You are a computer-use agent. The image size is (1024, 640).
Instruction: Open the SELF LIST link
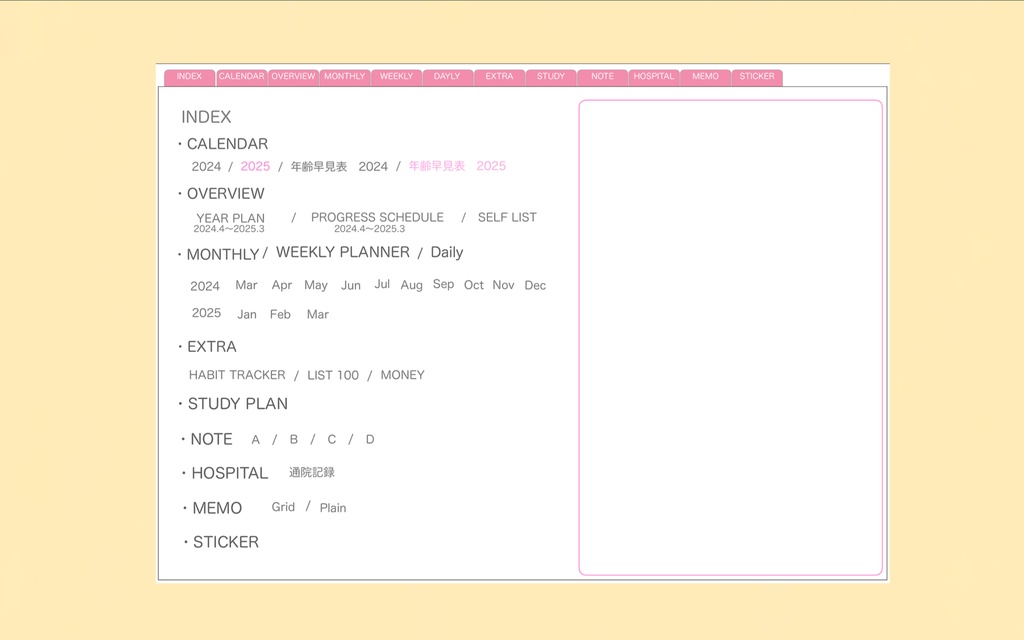click(x=507, y=217)
